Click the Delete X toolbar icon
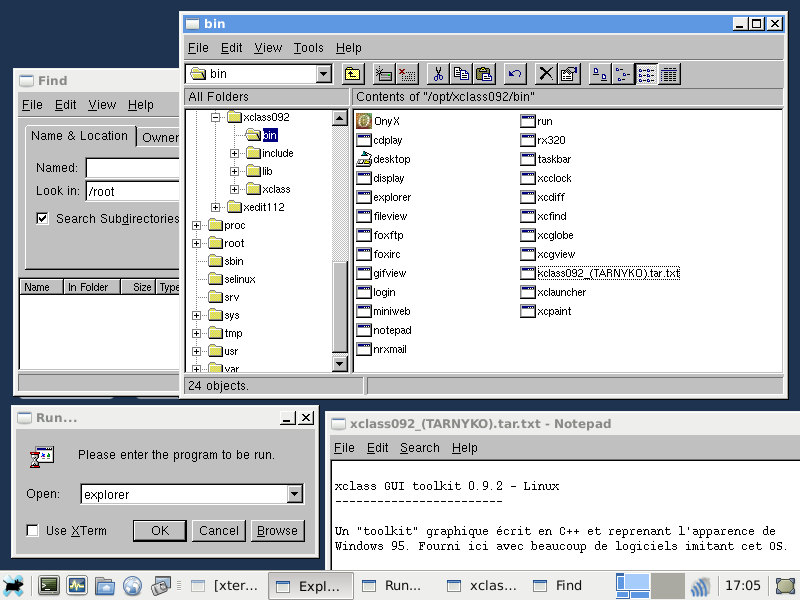 pos(546,73)
